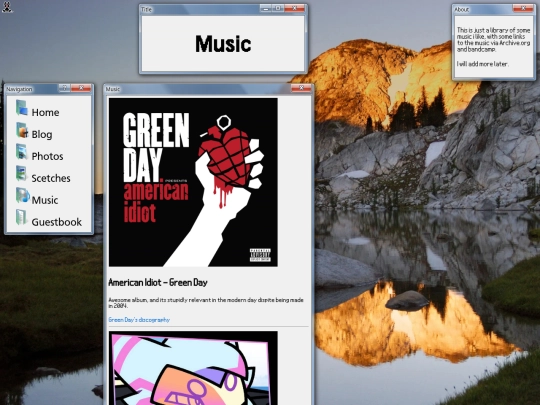
Task: Close the Navigation window
Action: pyautogui.click(x=81, y=89)
